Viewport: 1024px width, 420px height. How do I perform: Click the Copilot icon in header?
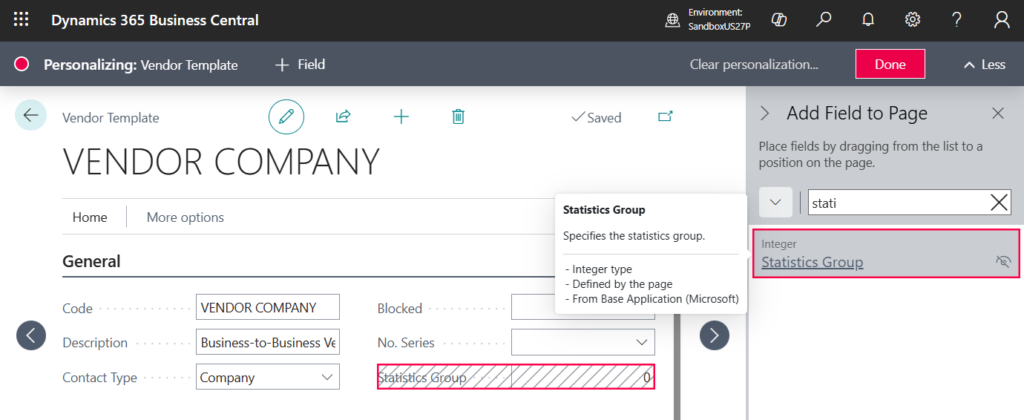tap(776, 20)
